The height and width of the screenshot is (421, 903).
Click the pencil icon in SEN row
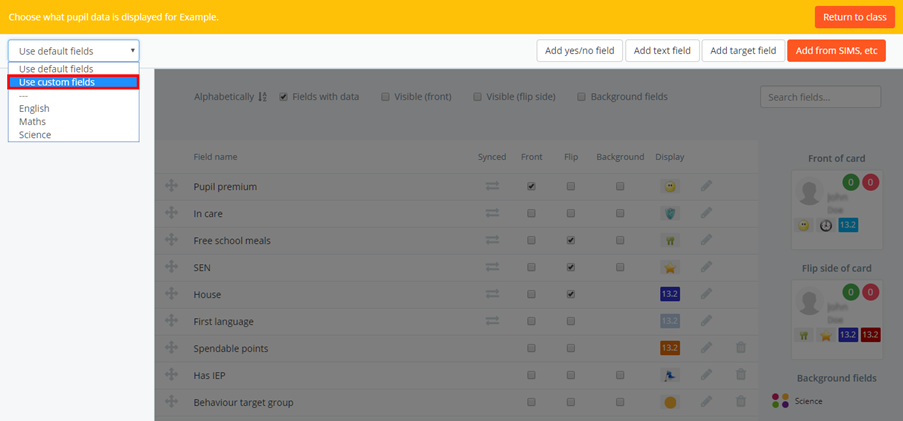pos(707,267)
